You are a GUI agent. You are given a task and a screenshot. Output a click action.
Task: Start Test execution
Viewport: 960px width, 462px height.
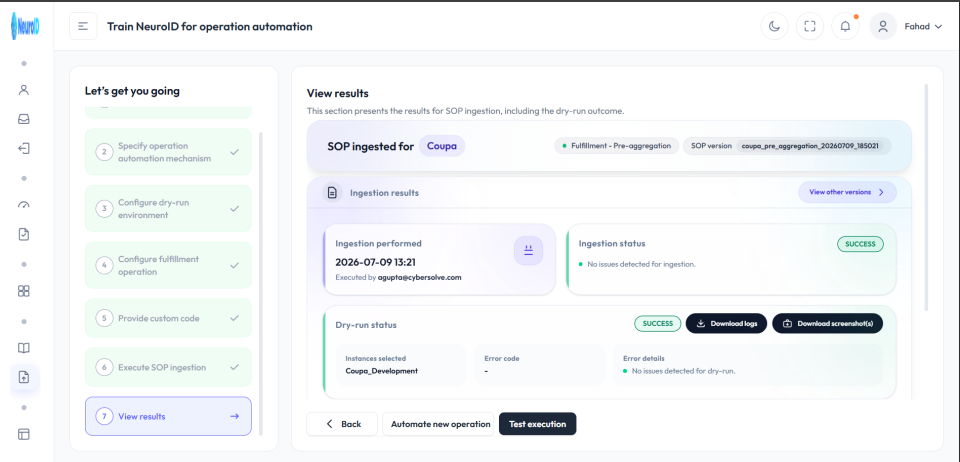tap(538, 424)
